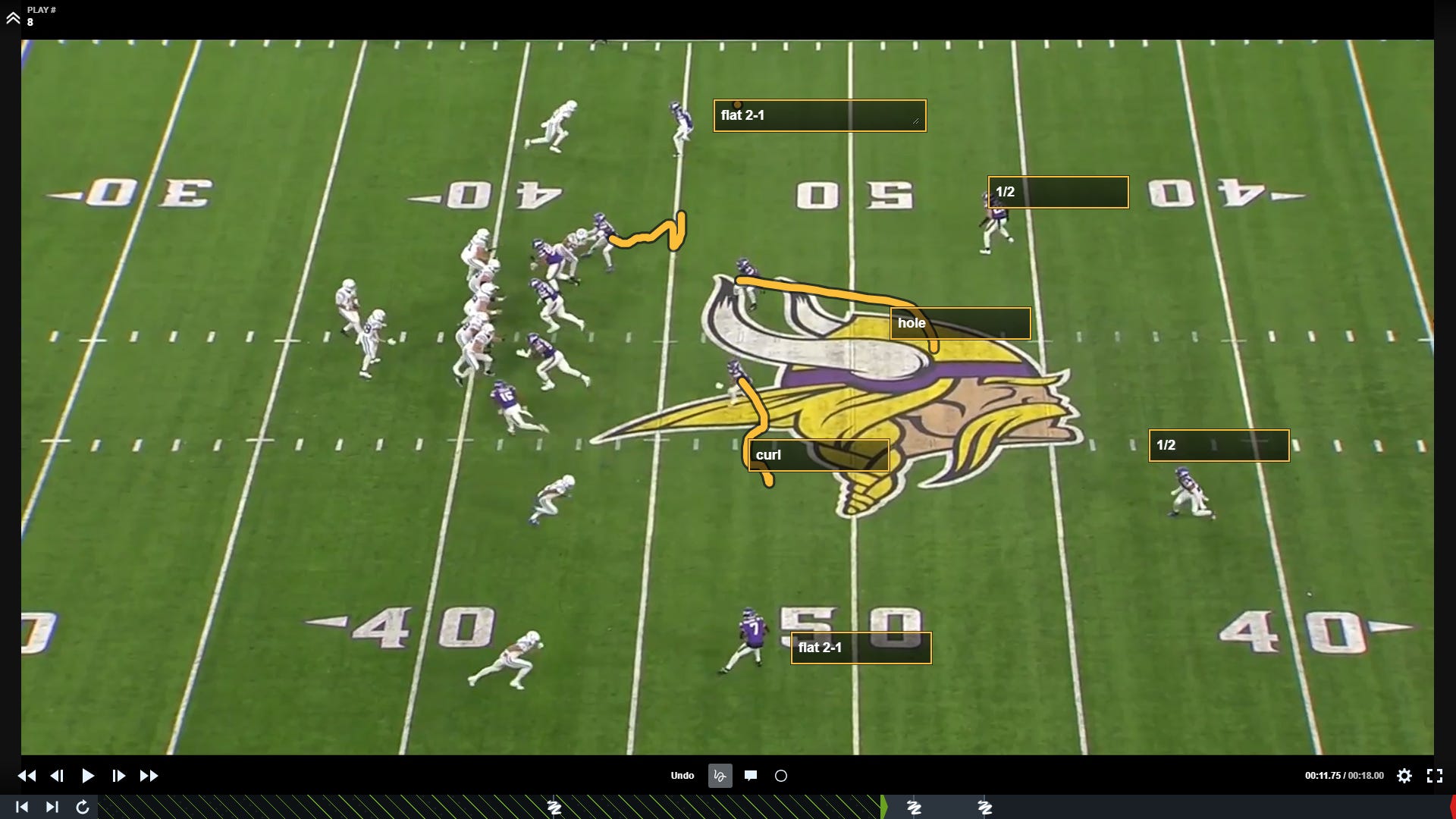
Task: Skip to the next clip
Action: tap(52, 807)
